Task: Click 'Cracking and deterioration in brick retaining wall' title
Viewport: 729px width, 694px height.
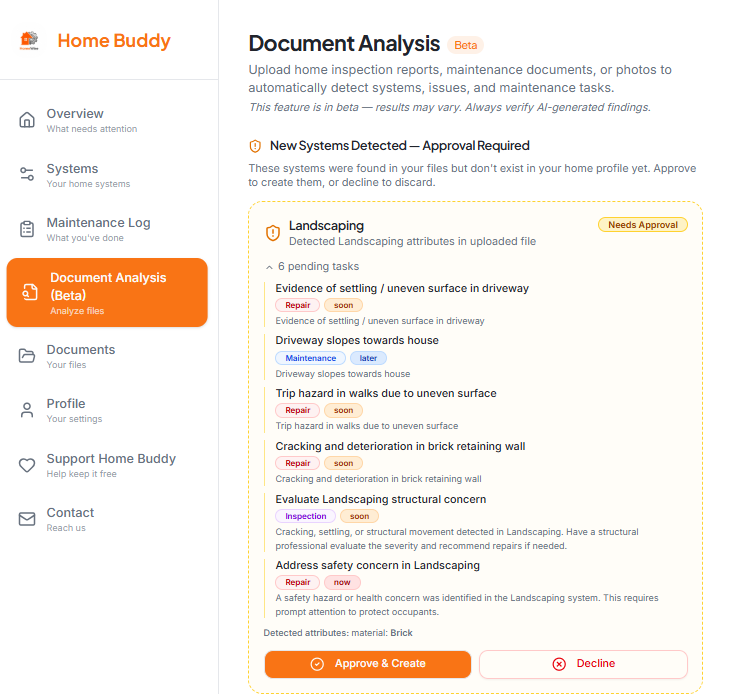Action: pyautogui.click(x=400, y=446)
